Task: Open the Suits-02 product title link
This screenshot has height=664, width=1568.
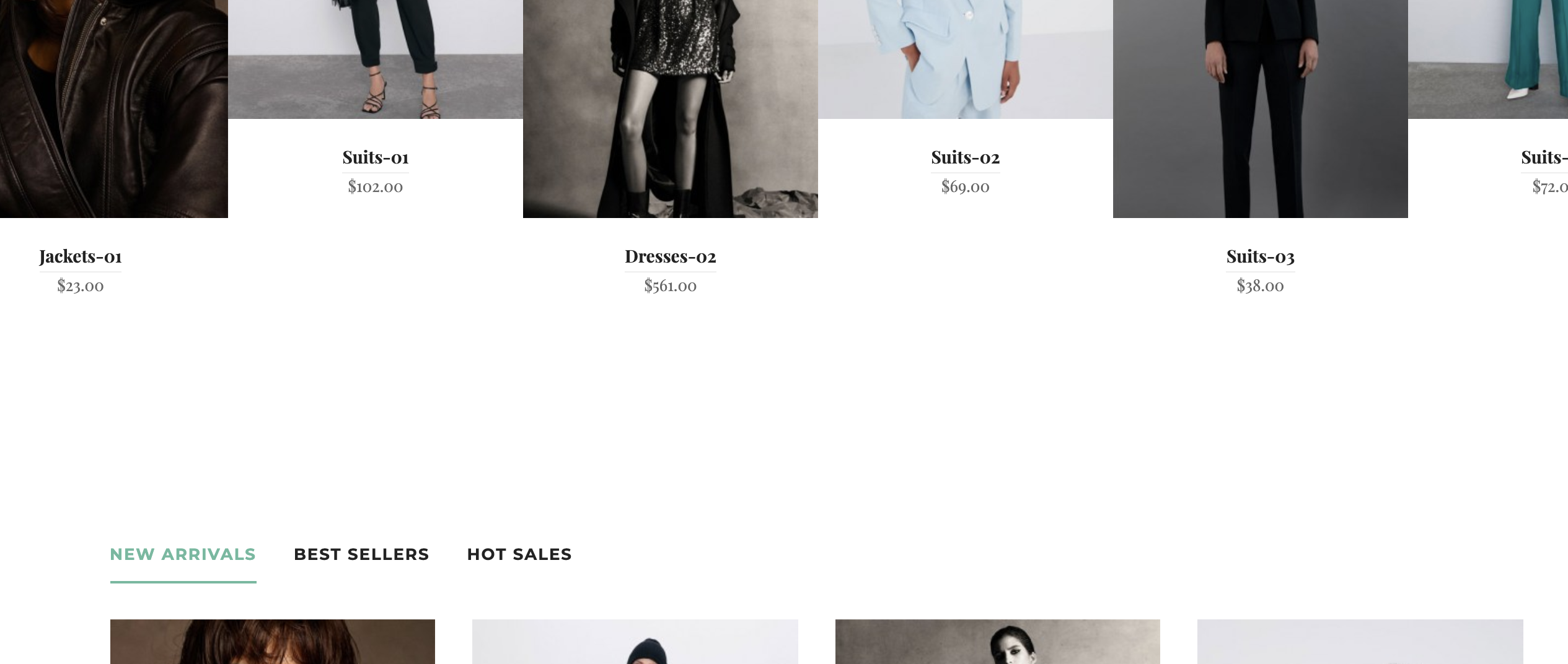Action: [x=966, y=157]
